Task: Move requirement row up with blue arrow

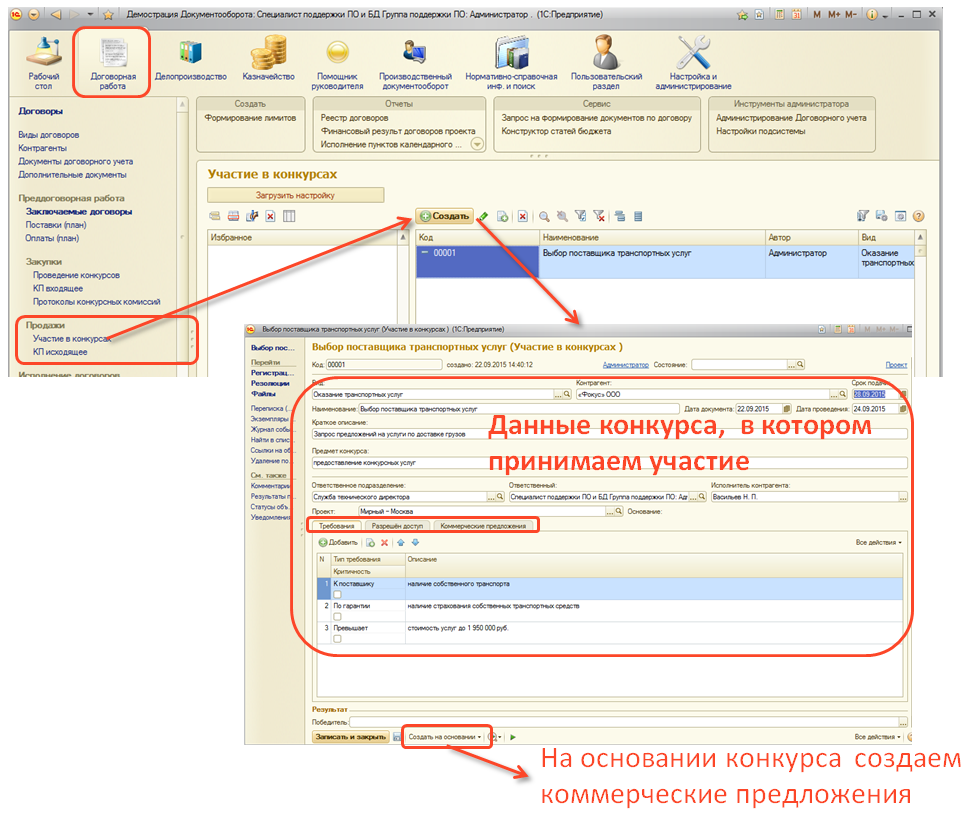Action: click(400, 542)
